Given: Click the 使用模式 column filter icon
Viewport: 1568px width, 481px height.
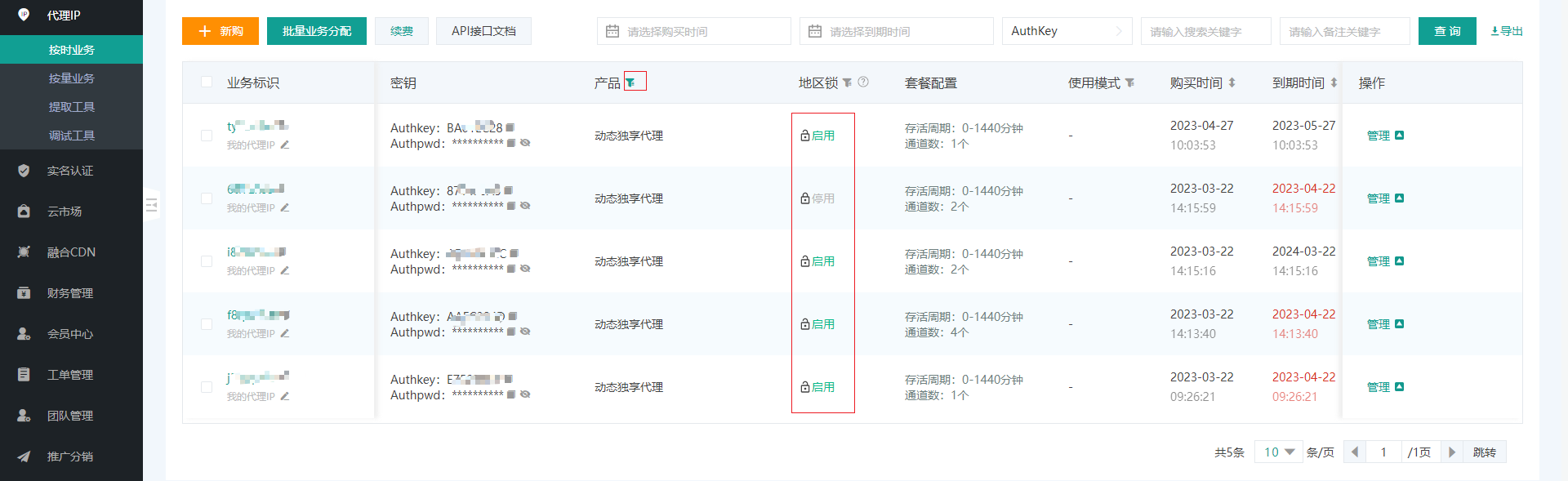Looking at the screenshot, I should pos(1129,82).
